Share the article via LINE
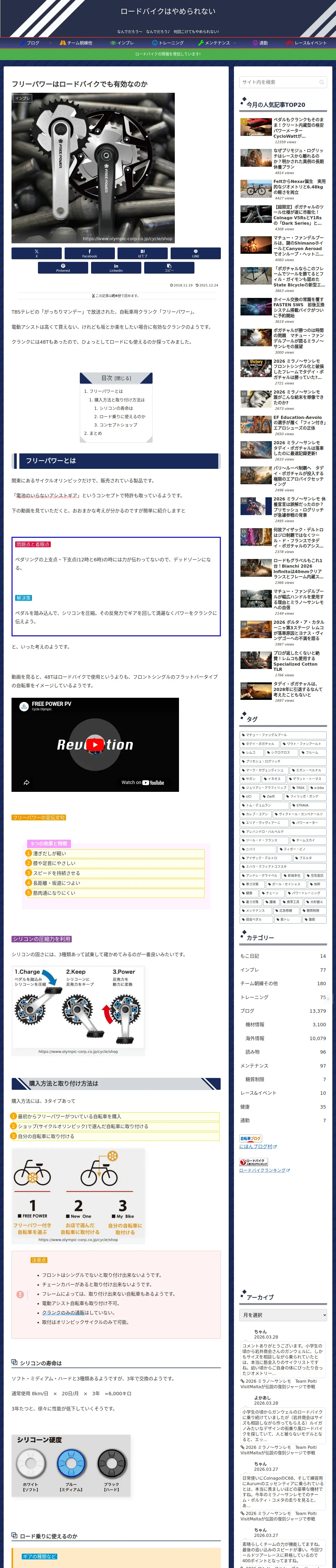 [196, 253]
